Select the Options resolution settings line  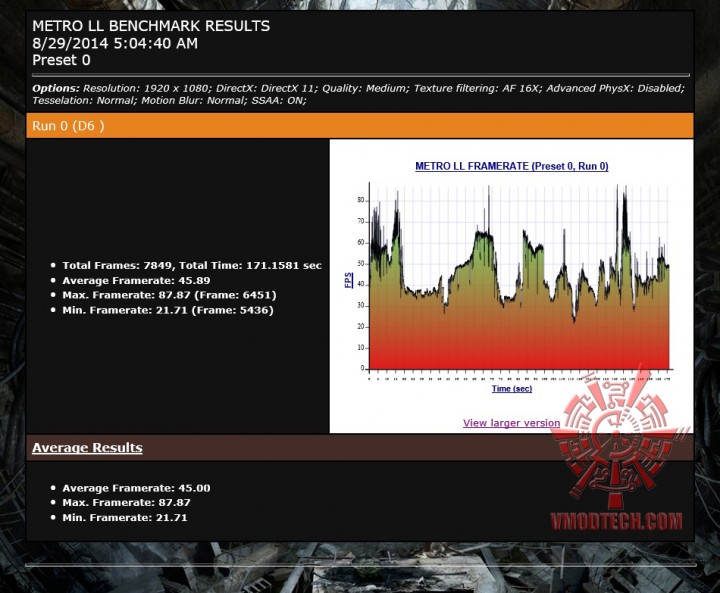tap(358, 89)
